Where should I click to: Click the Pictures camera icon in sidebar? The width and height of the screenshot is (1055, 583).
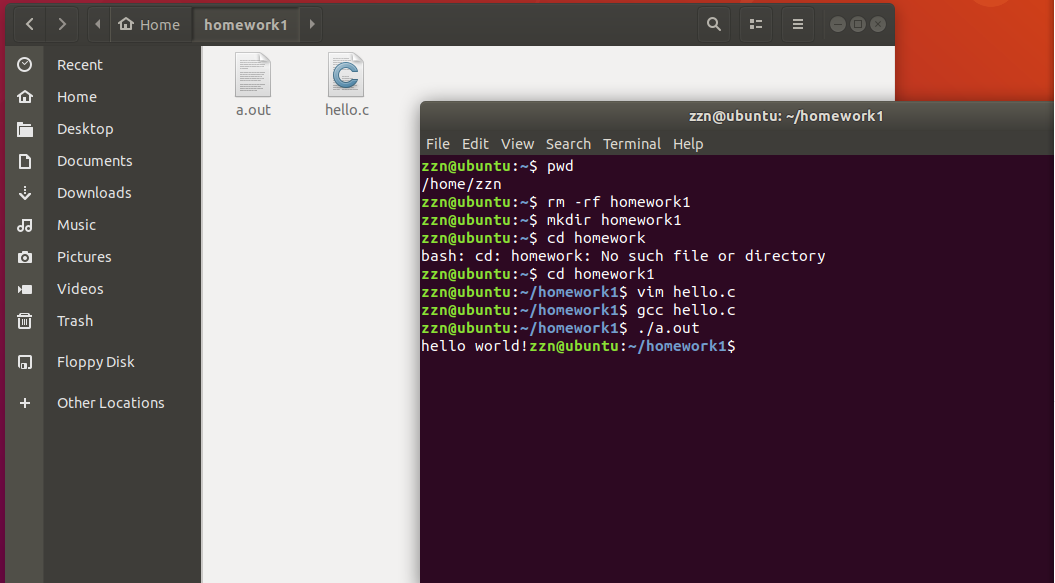click(25, 256)
